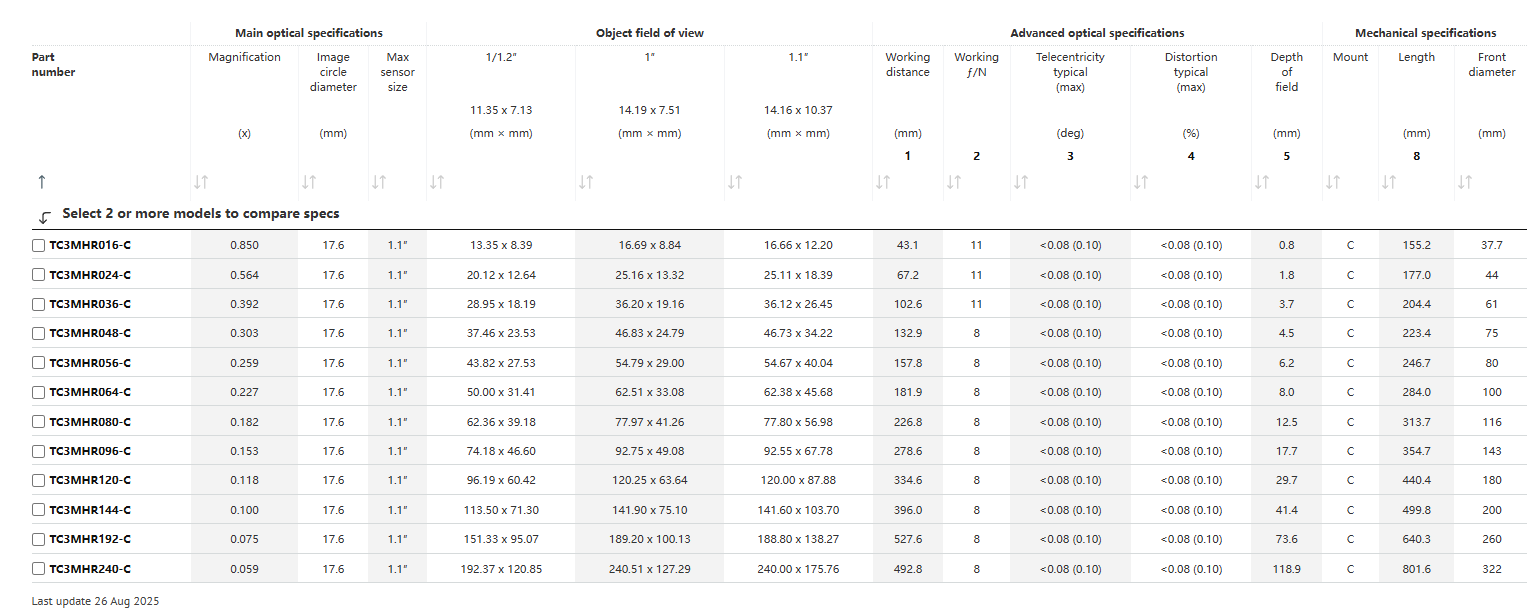Select the TC3MHR120-C compare checkbox
1527x615 pixels.
(38, 480)
